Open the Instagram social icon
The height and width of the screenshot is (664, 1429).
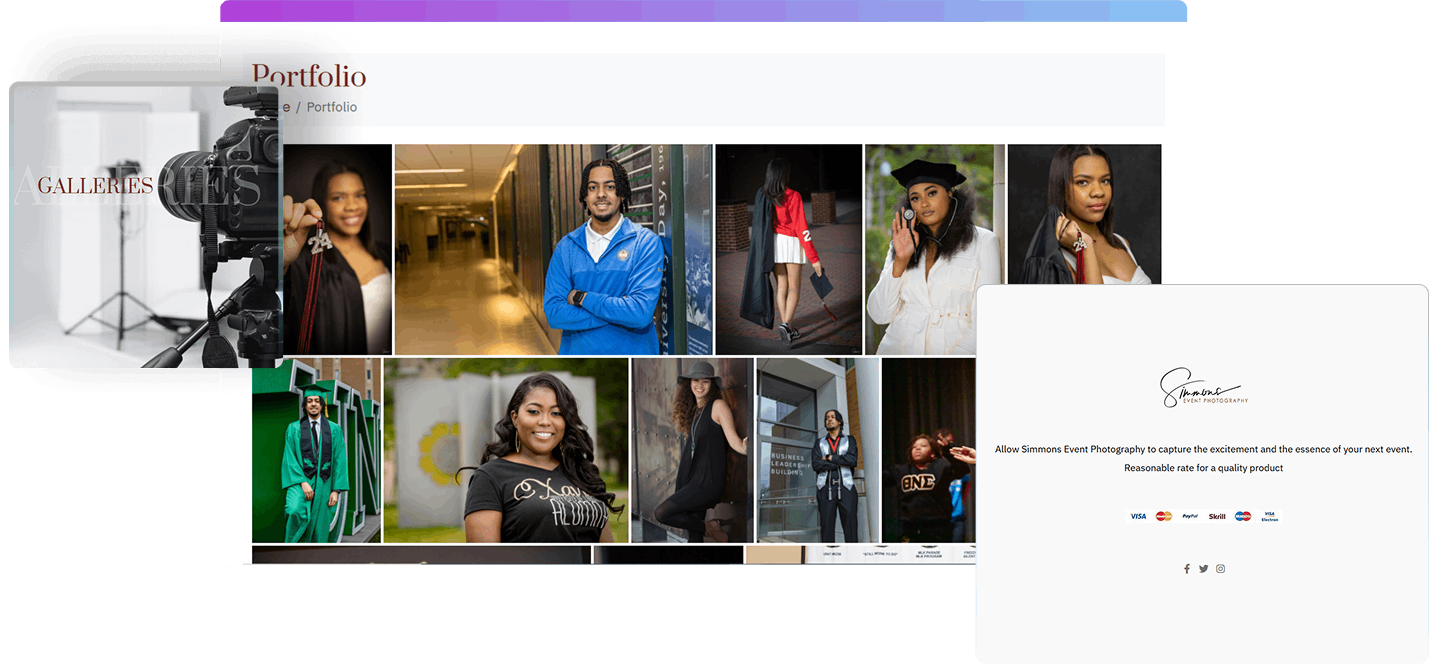tap(1220, 569)
